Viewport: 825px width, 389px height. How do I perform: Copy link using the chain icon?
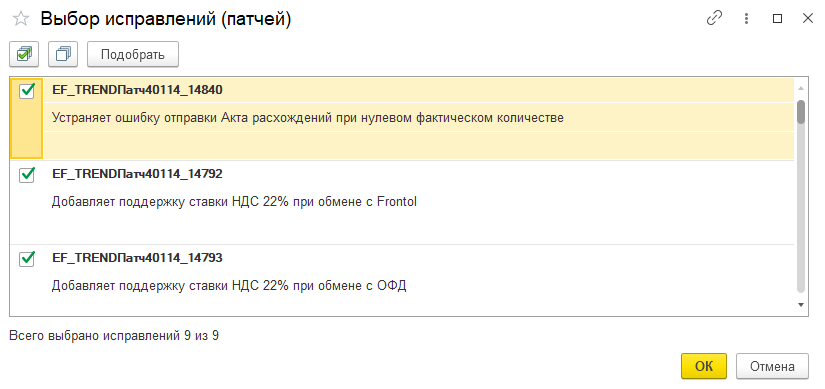click(x=714, y=19)
